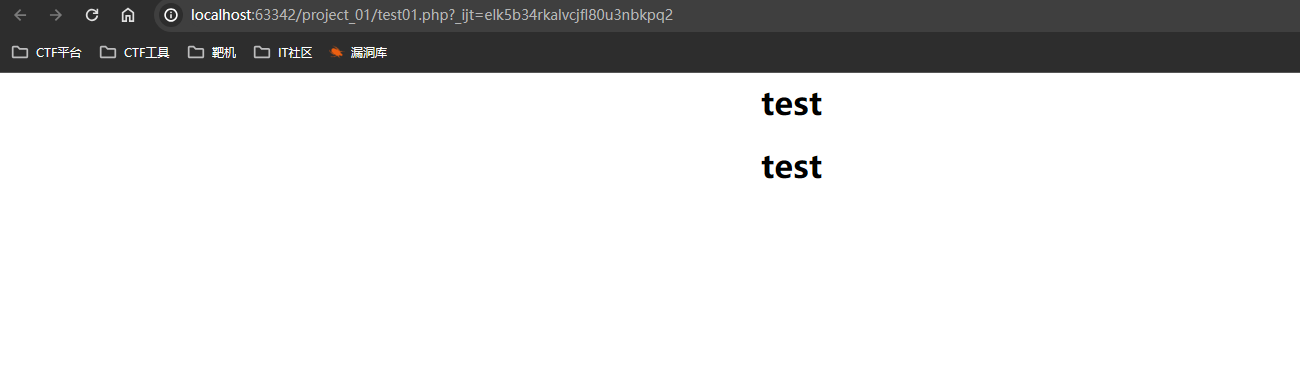Click the folder icon beside CTF平台
The image size is (1300, 365).
(20, 52)
